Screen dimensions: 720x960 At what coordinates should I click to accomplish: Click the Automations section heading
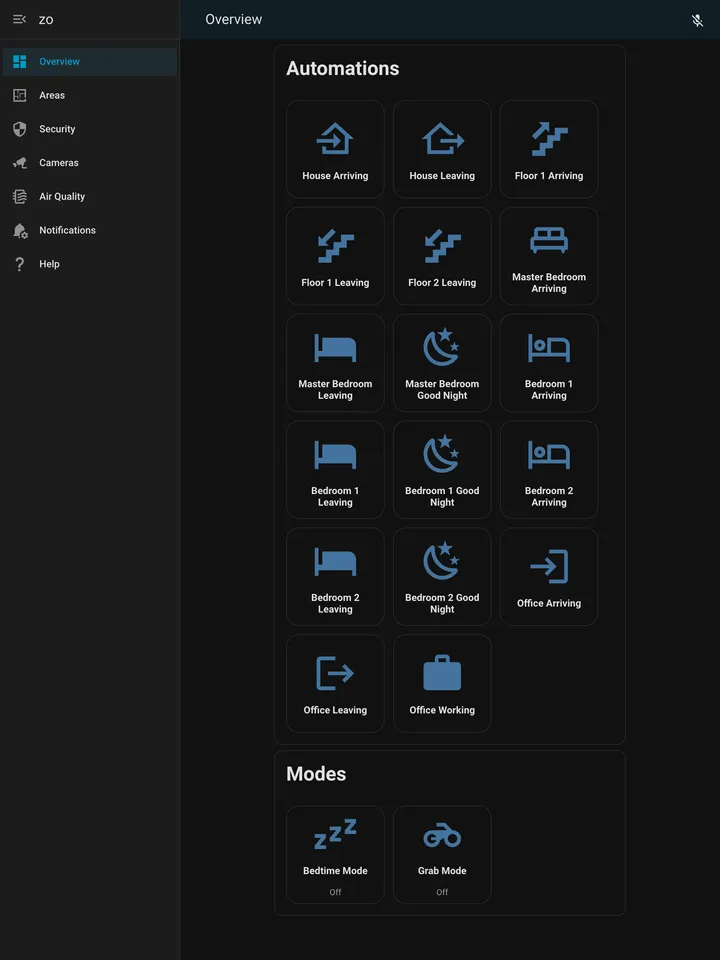coord(343,69)
